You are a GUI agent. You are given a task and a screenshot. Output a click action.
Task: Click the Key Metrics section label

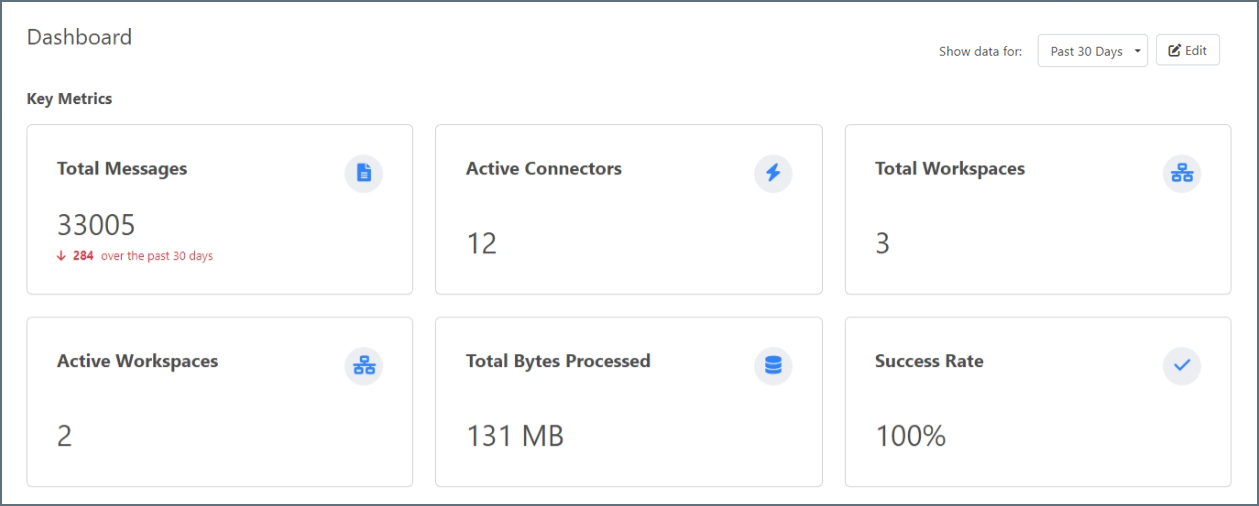click(x=69, y=99)
